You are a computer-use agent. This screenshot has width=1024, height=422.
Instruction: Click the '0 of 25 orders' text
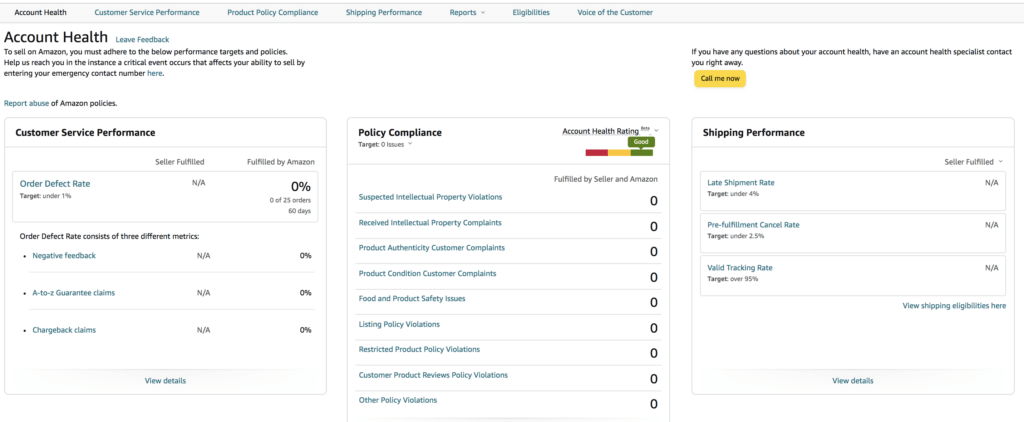click(x=290, y=201)
